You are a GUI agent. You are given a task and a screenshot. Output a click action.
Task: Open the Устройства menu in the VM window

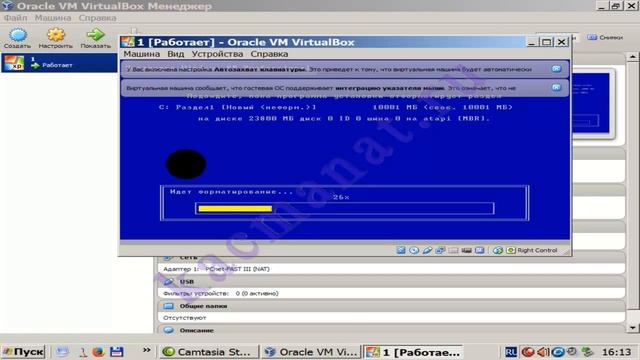(217, 54)
